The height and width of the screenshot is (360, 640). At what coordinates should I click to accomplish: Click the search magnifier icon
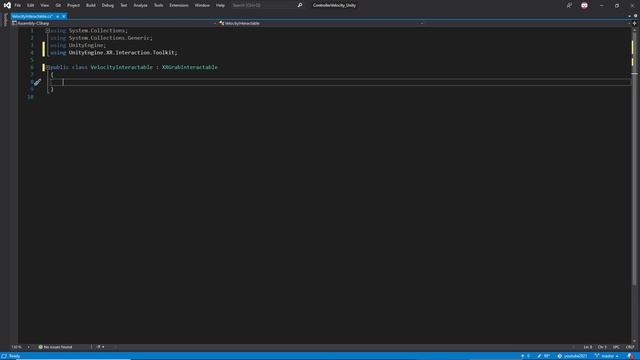pos(300,5)
